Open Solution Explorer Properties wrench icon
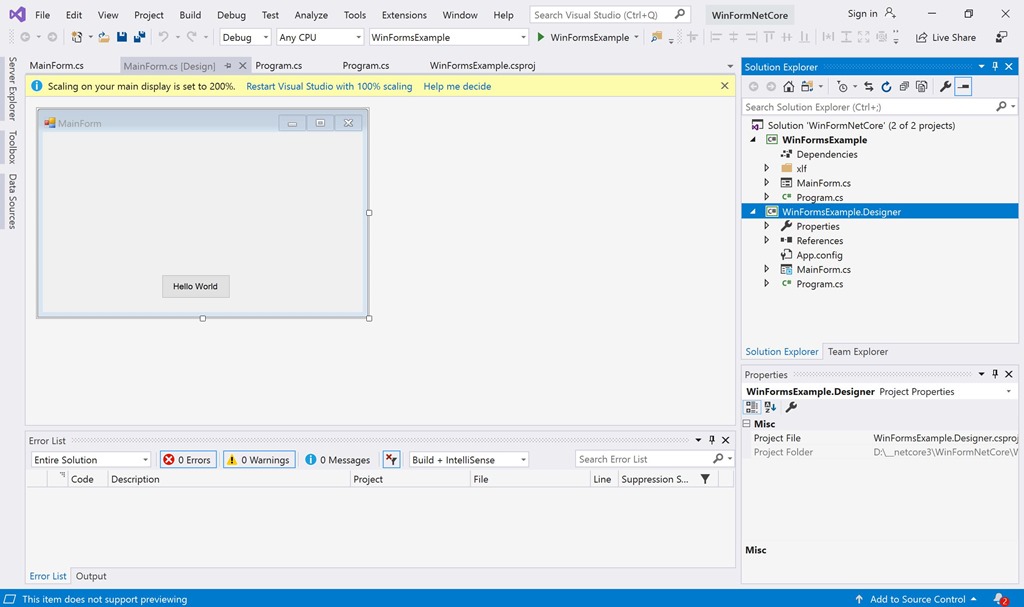This screenshot has height=607, width=1024. pyautogui.click(x=945, y=86)
